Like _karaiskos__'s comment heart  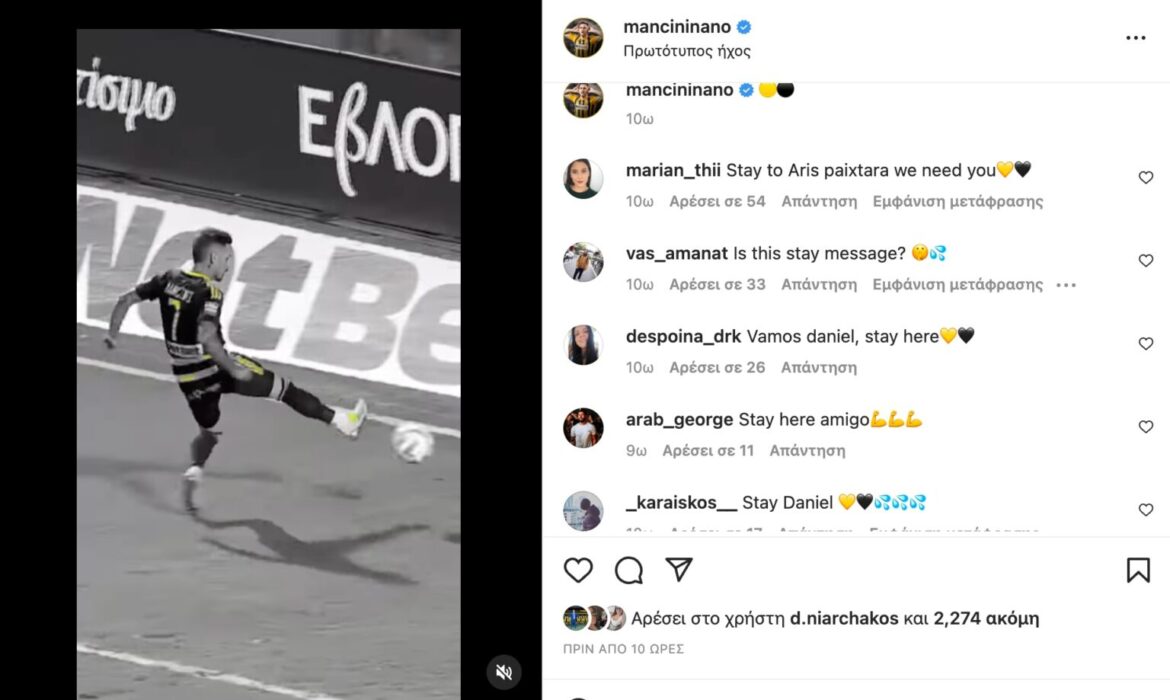coord(1145,510)
